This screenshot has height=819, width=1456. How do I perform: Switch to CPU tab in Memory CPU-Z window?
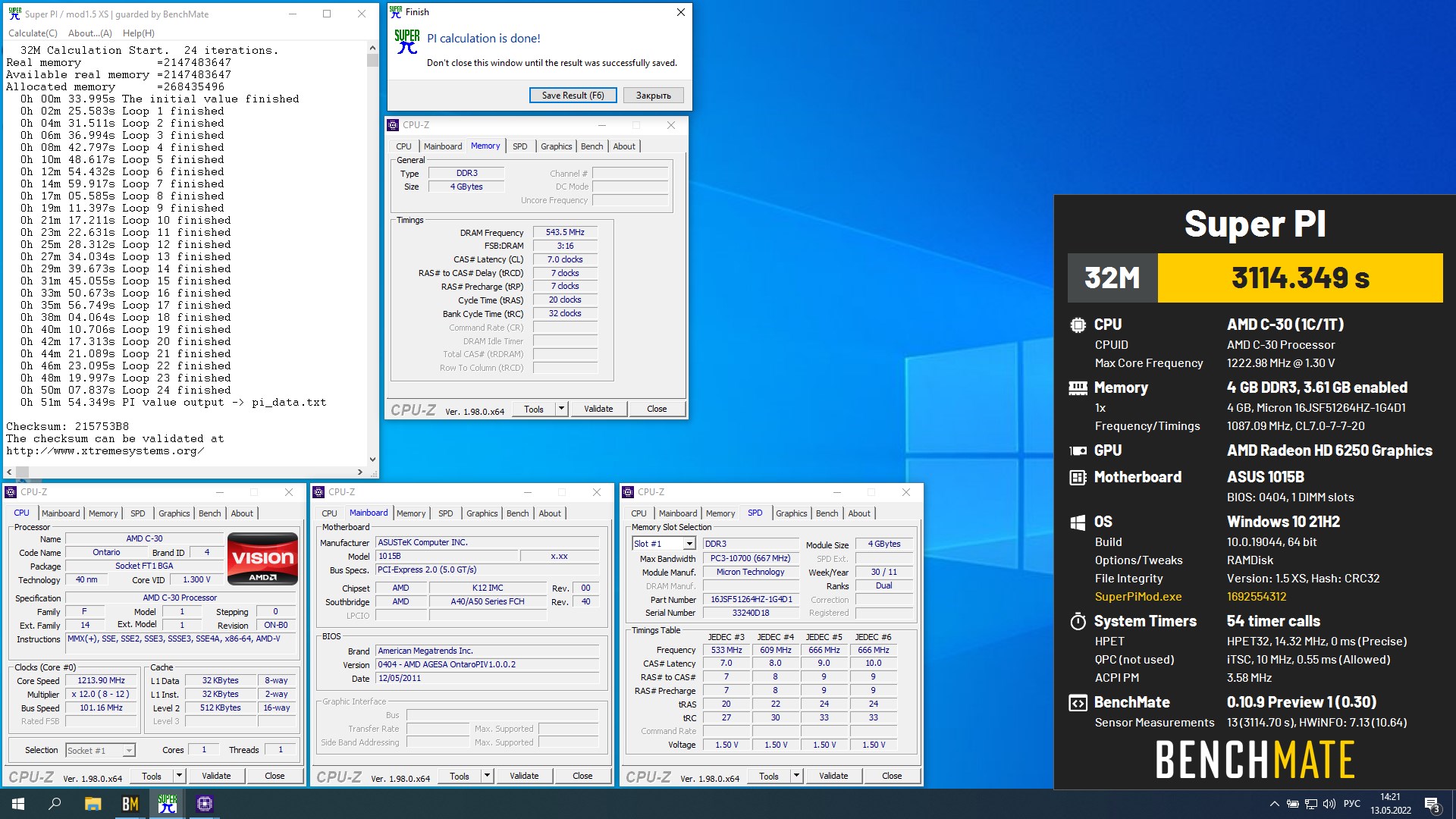click(x=403, y=146)
